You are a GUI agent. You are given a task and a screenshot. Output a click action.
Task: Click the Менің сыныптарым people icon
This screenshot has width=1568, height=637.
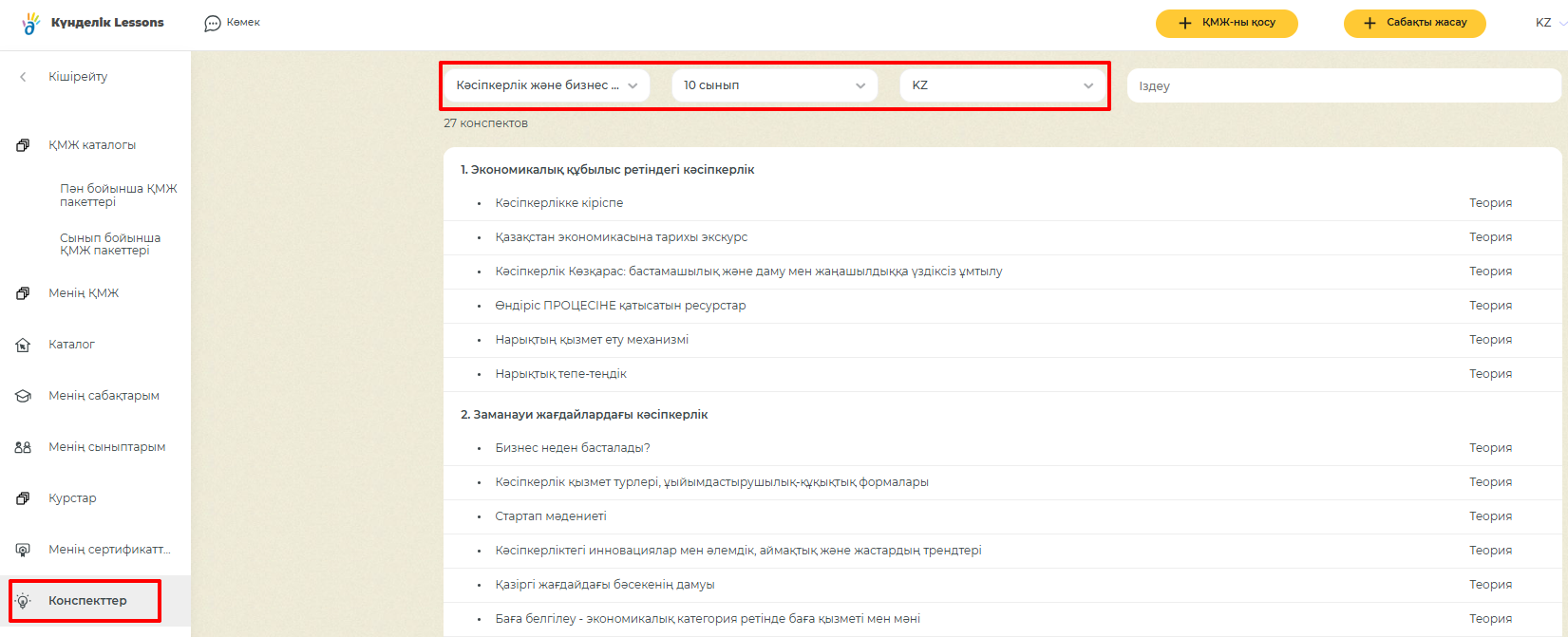coord(23,447)
